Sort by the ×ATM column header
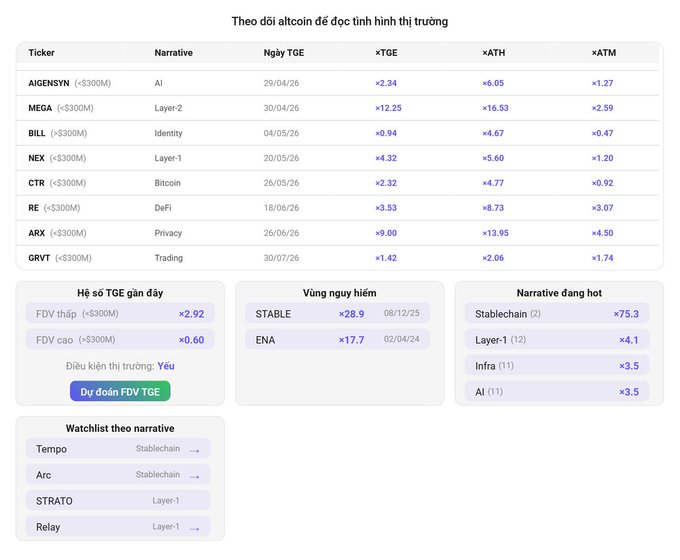Viewport: 680px width, 560px height. pos(604,52)
